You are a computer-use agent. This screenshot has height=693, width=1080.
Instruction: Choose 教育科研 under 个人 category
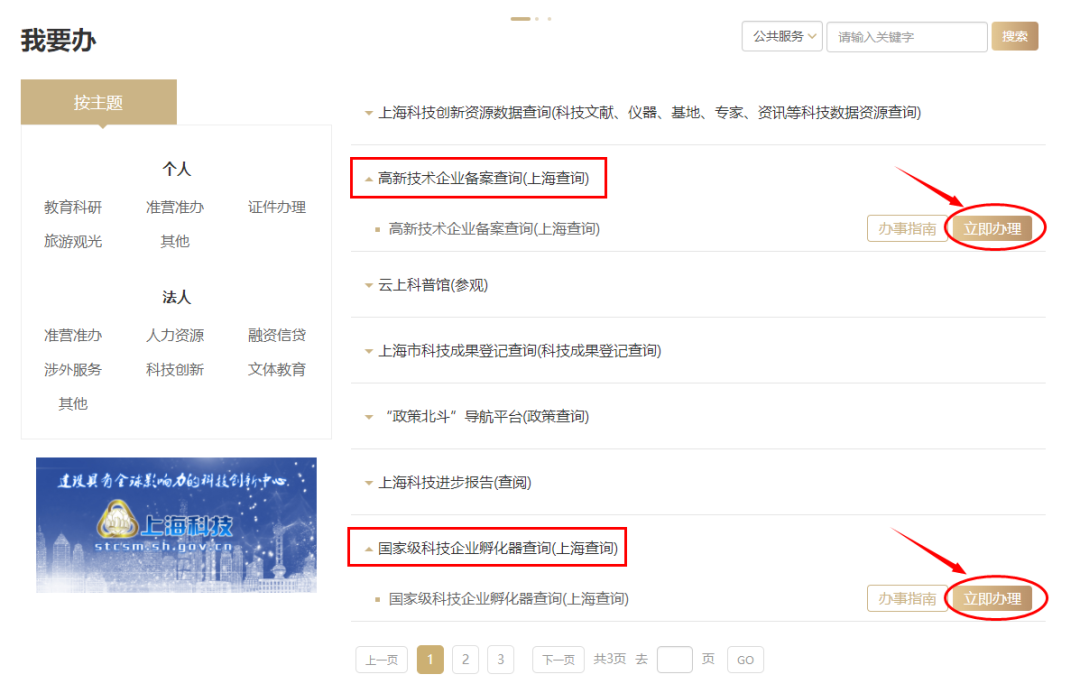click(73, 207)
